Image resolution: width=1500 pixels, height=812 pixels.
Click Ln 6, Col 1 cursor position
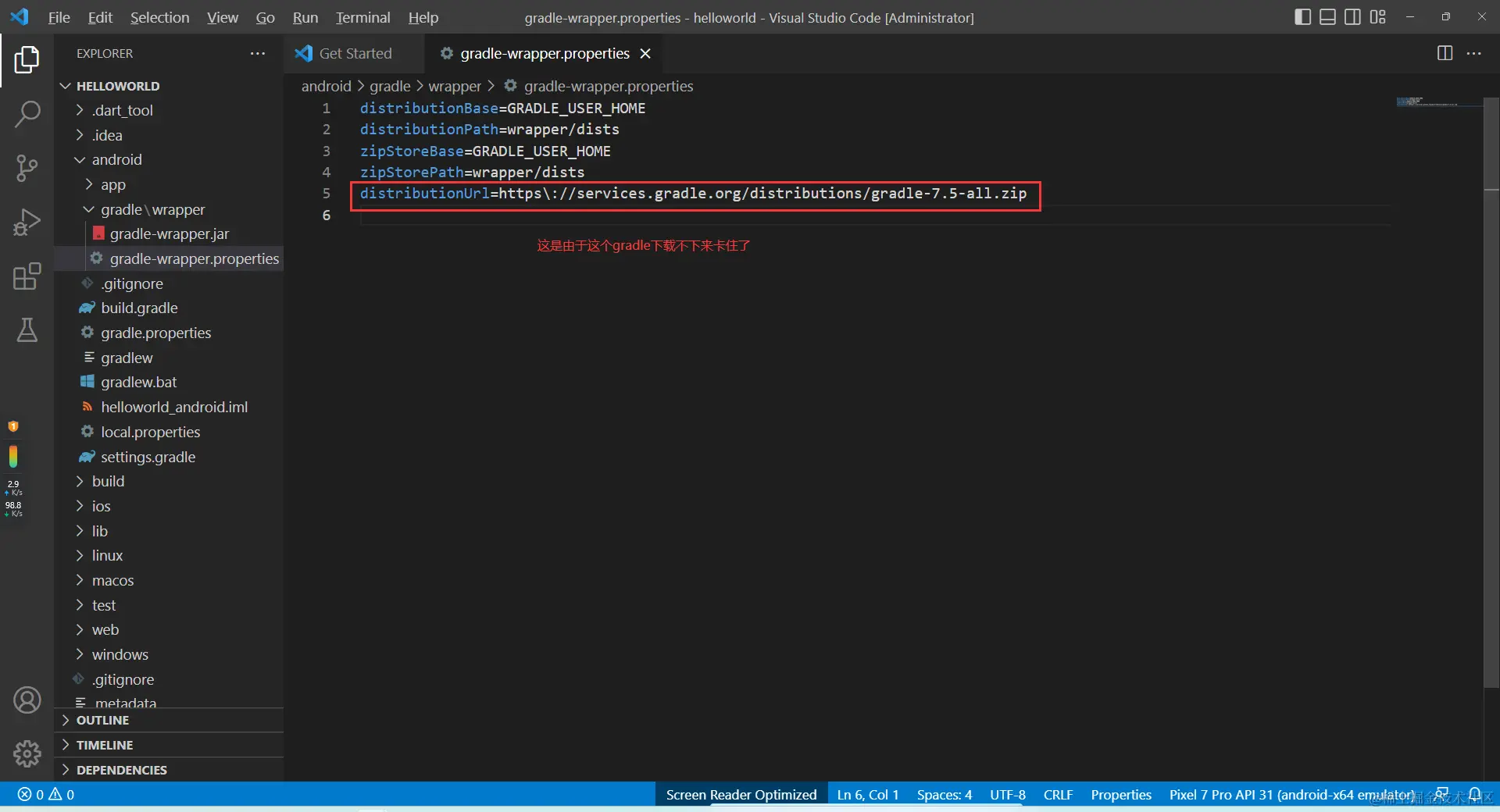[867, 795]
